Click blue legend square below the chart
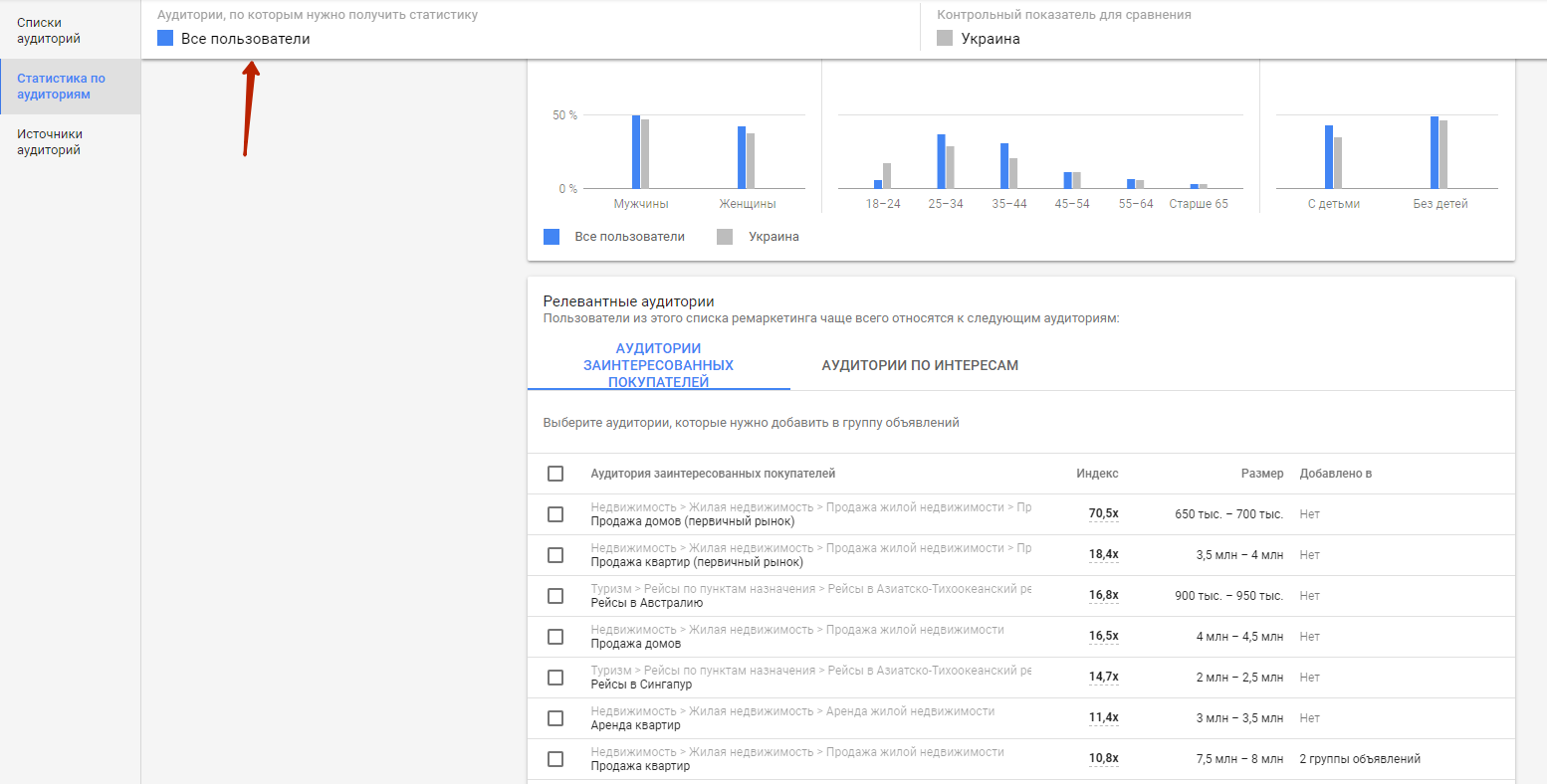1547x784 pixels. coord(552,237)
